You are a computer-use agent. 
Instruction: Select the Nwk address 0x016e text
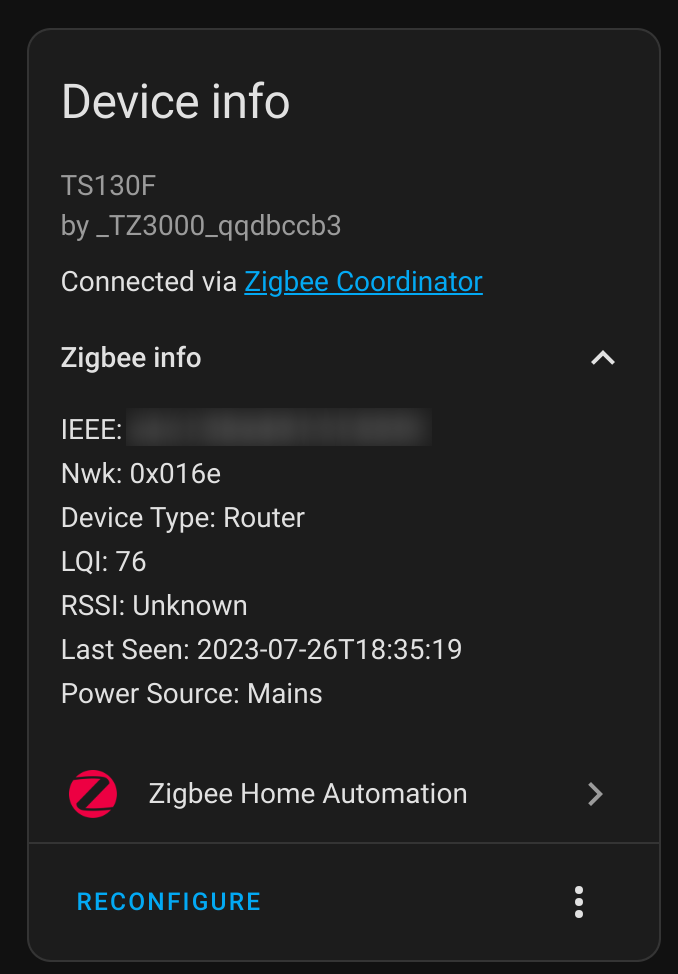click(x=141, y=473)
